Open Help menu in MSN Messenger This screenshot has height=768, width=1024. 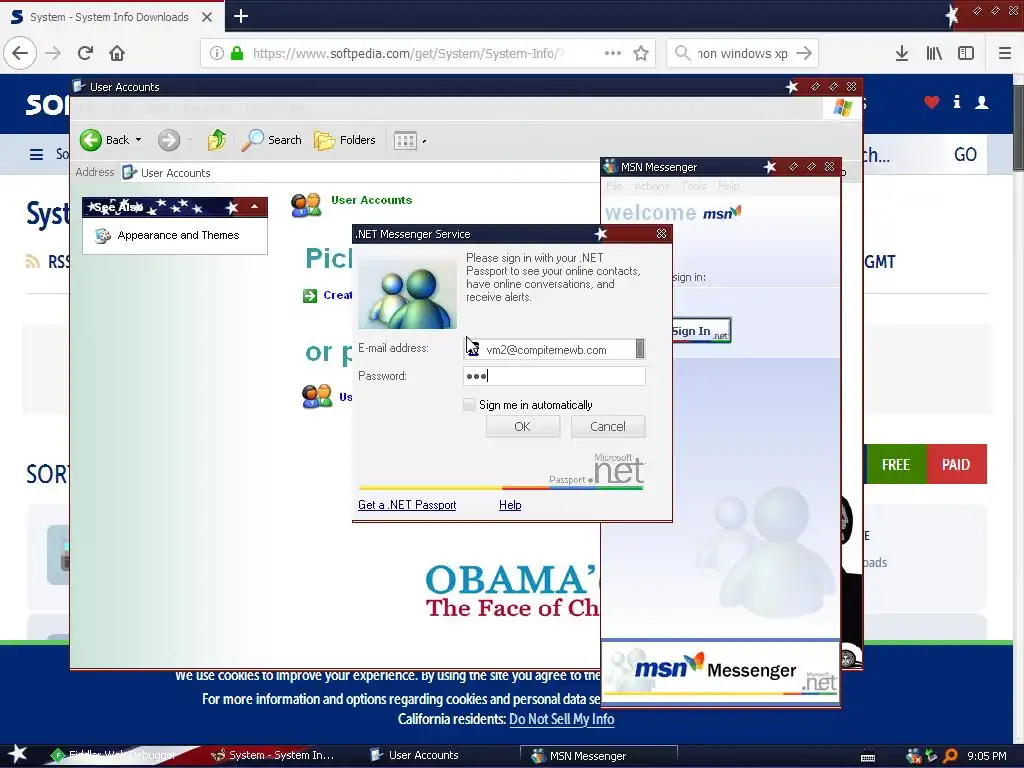[728, 186]
